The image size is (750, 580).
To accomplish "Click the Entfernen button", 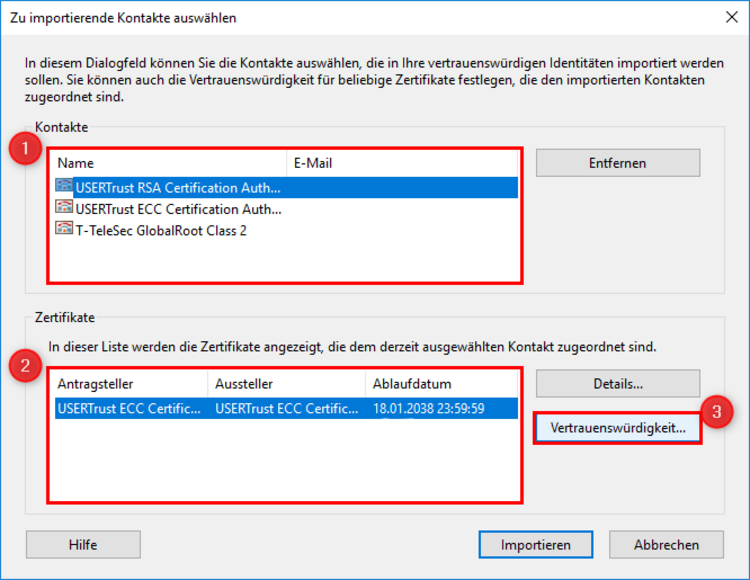I will pyautogui.click(x=618, y=163).
